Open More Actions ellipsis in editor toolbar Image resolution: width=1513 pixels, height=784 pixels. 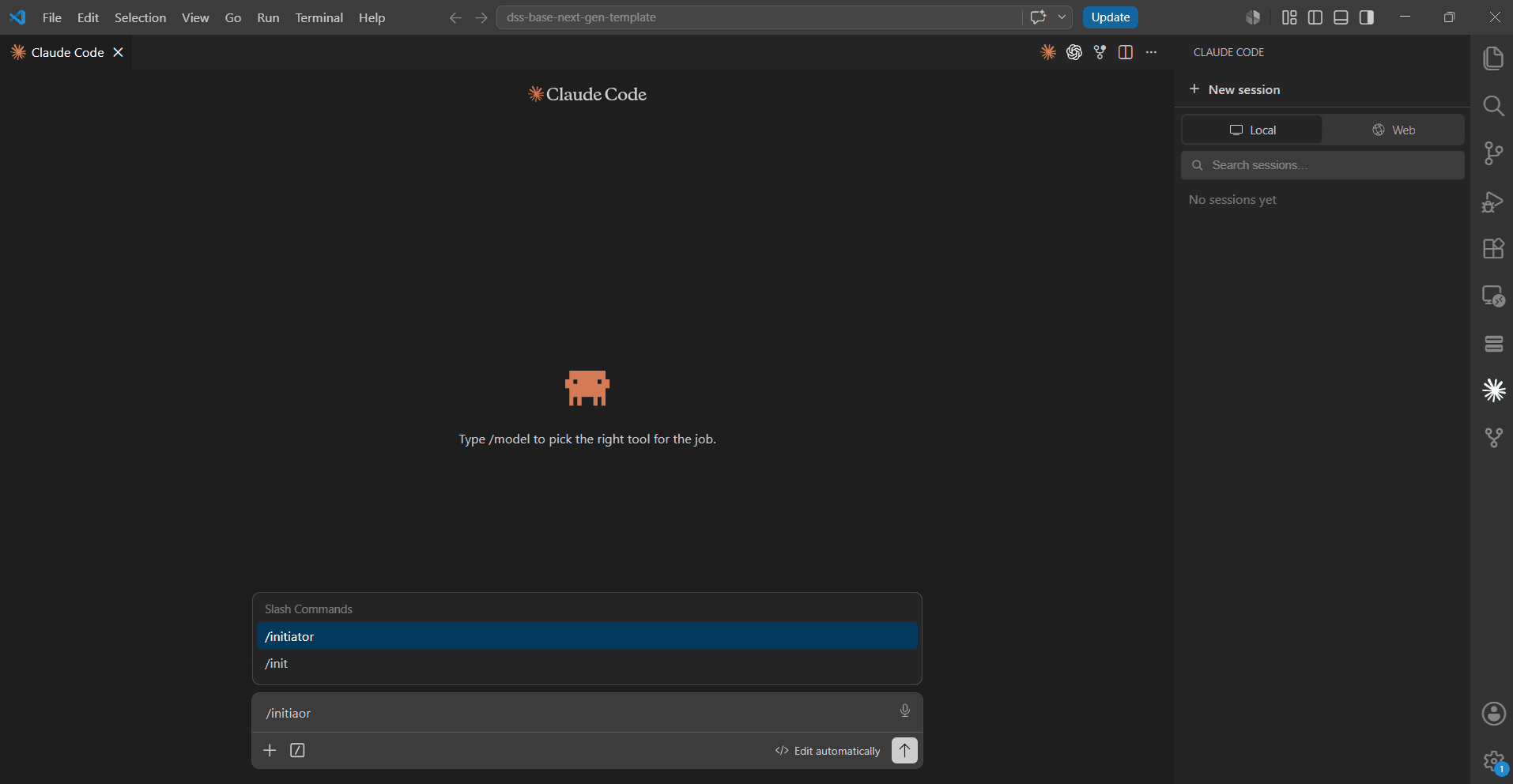[x=1151, y=52]
